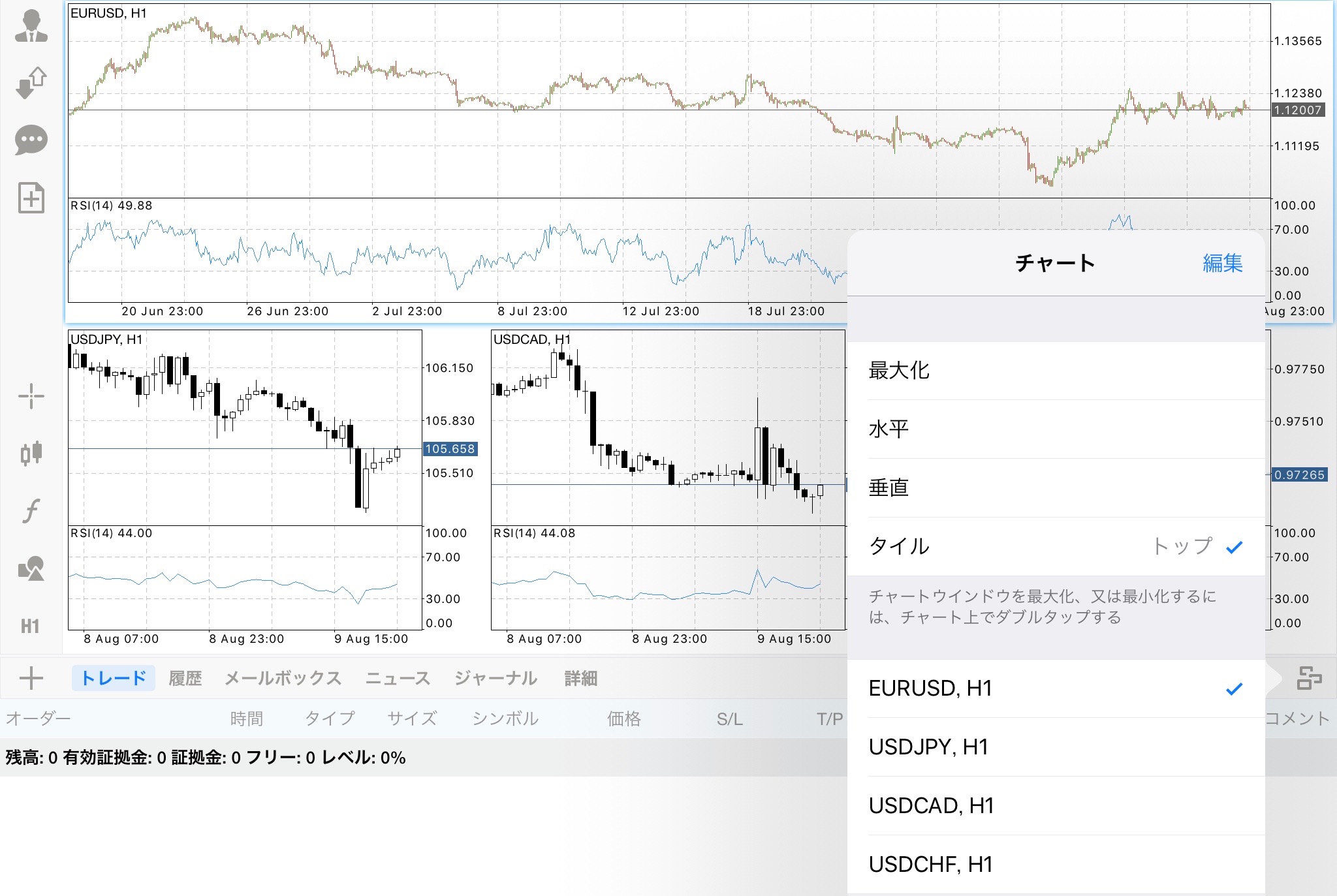Viewport: 1337px width, 896px height.
Task: Tap the コメント column header
Action: click(x=1297, y=719)
